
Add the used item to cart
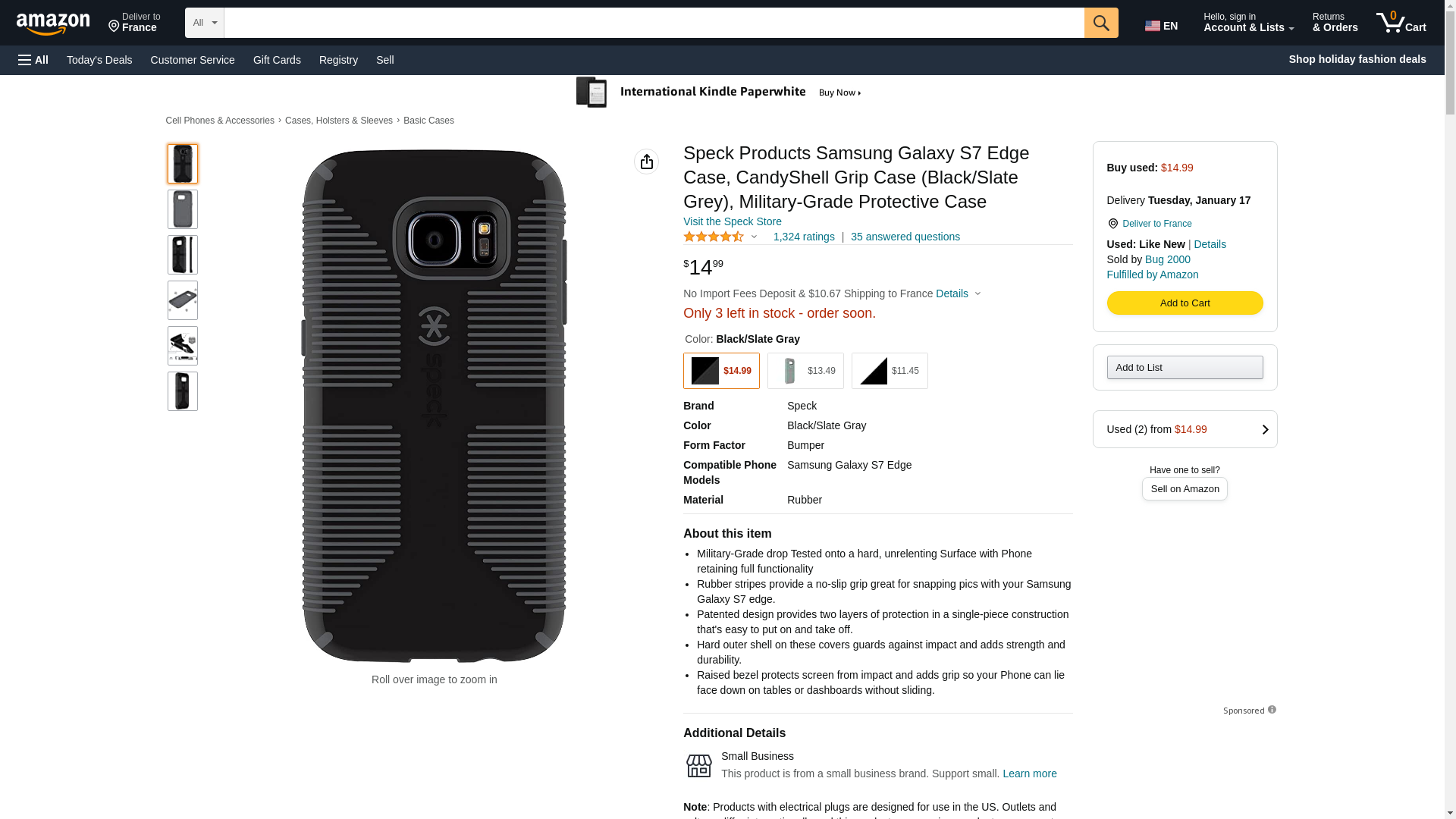(x=1184, y=303)
